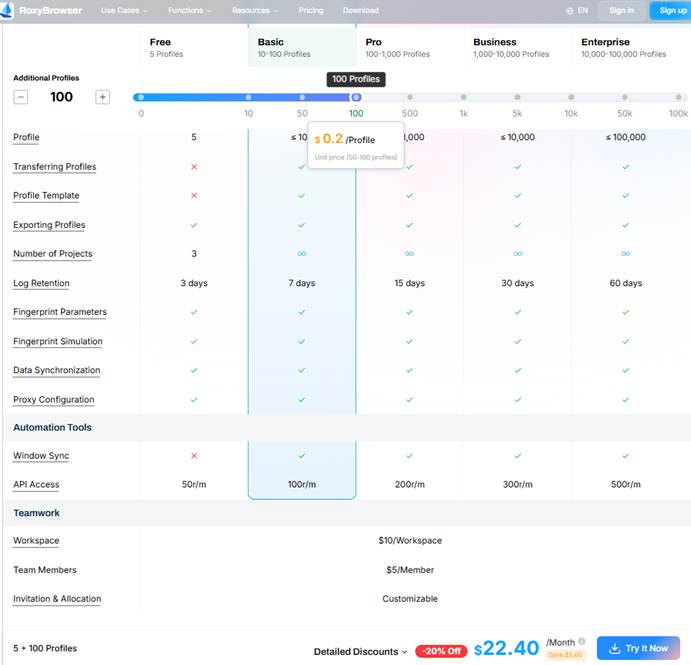Set slider to 1k profiles stop
This screenshot has width=691, height=665.
(x=464, y=97)
